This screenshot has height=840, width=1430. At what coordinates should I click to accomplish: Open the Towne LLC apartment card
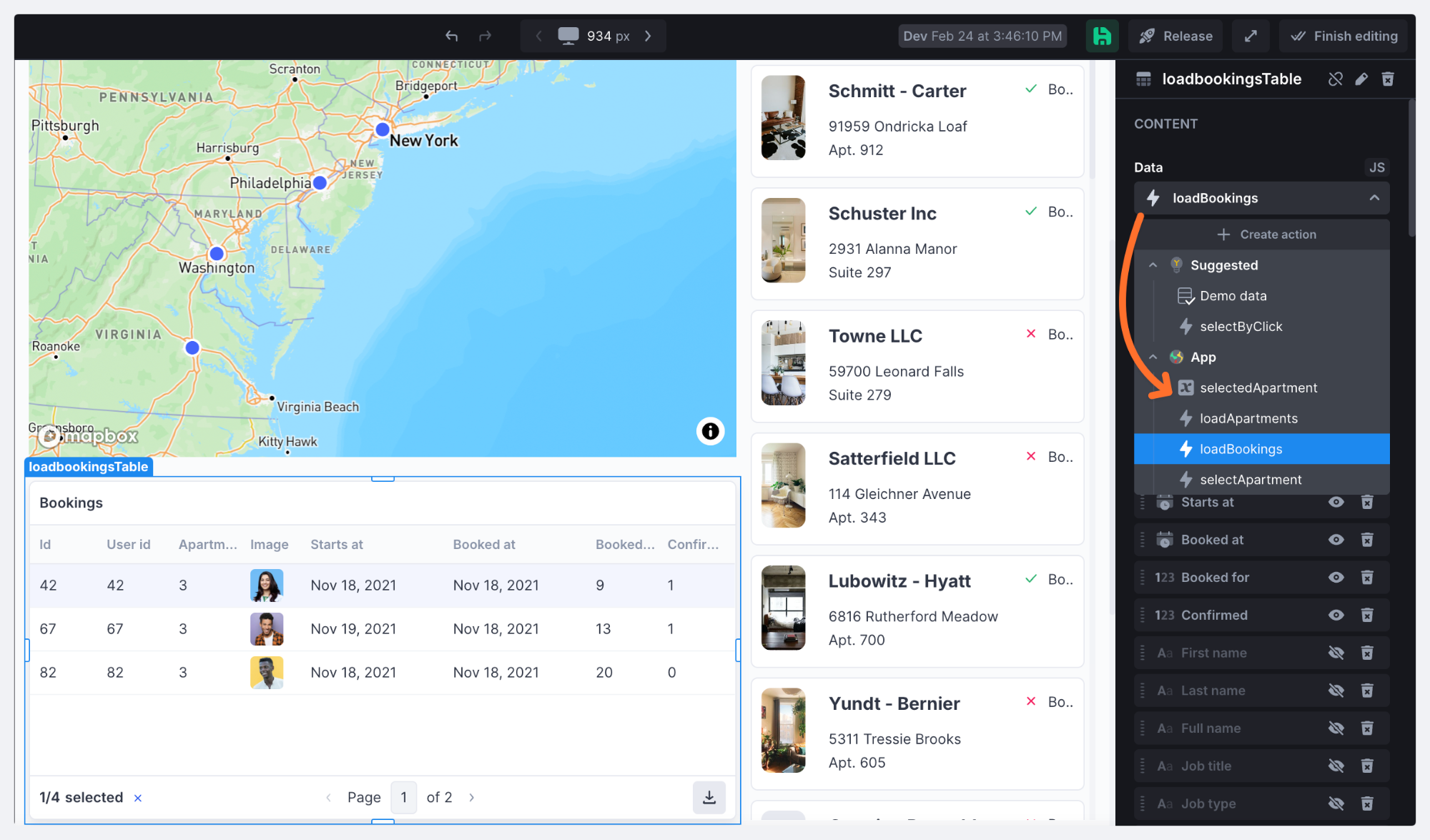pyautogui.click(x=917, y=365)
